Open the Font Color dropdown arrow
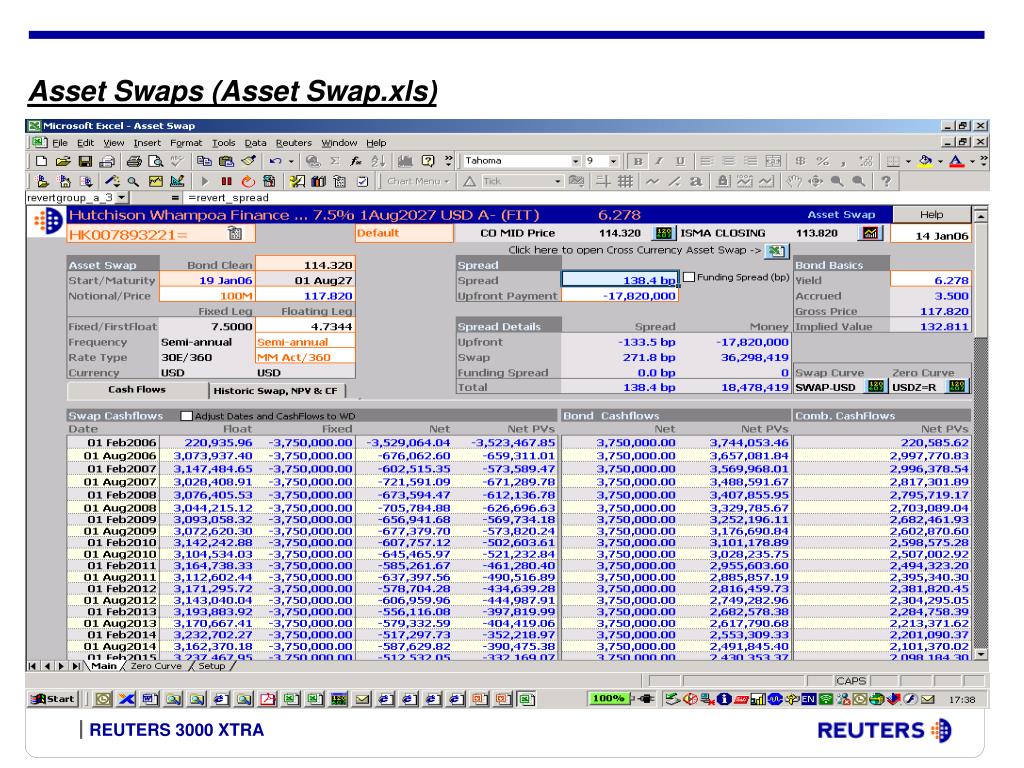 point(972,161)
